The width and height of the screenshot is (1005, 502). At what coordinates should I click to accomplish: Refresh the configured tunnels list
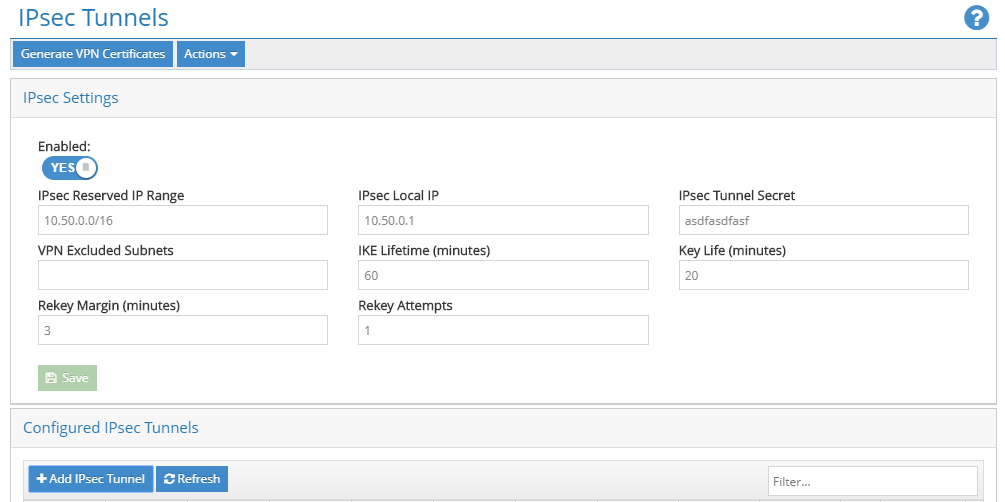point(192,479)
